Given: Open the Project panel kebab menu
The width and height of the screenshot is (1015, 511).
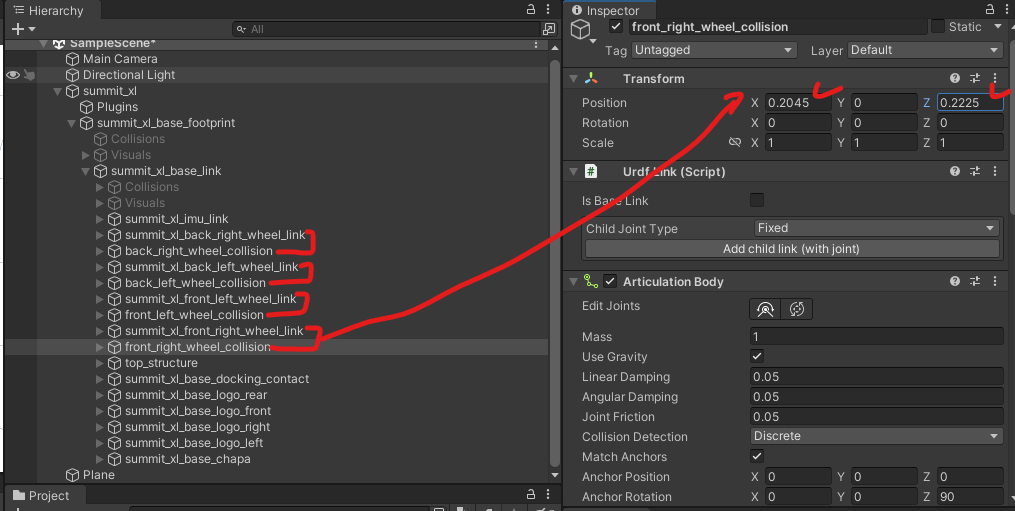Looking at the screenshot, I should click(548, 494).
